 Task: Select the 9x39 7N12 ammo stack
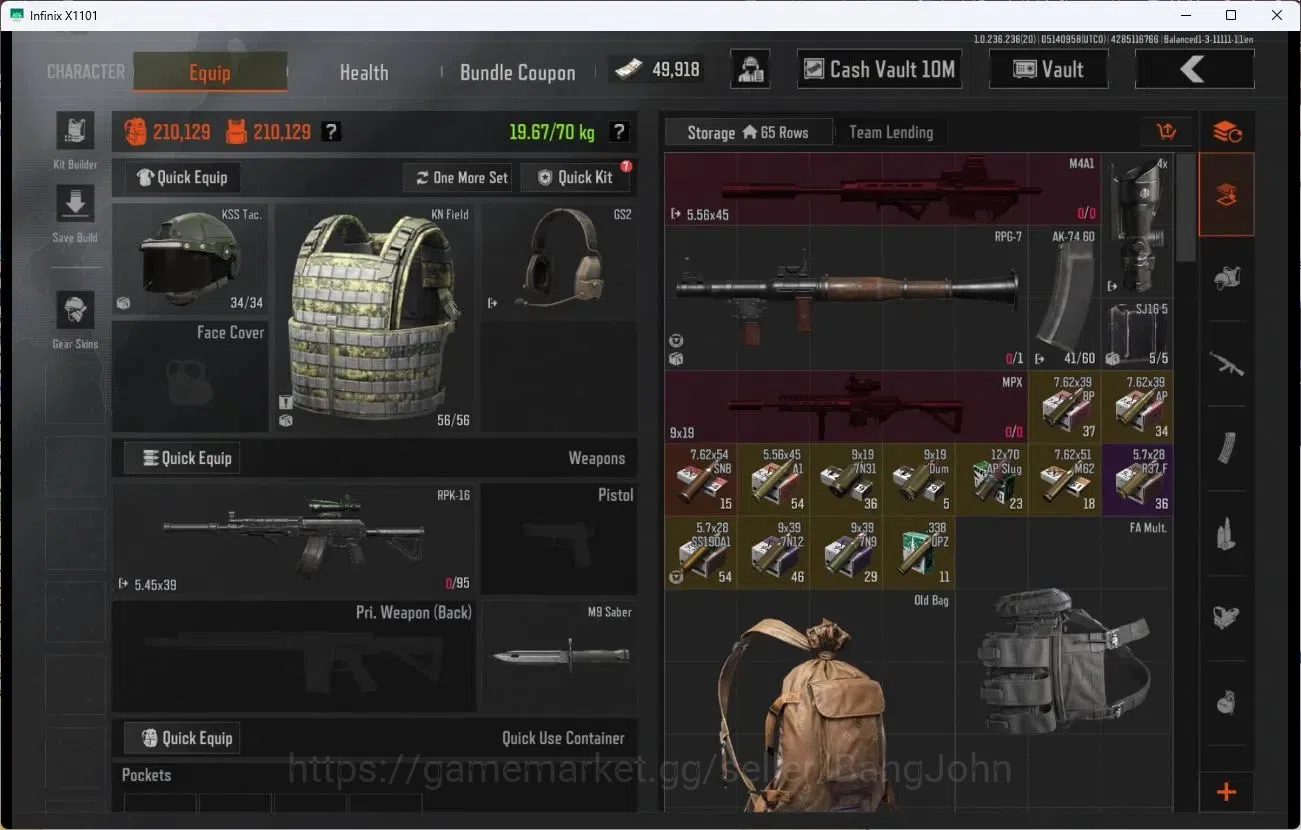pyautogui.click(x=774, y=552)
